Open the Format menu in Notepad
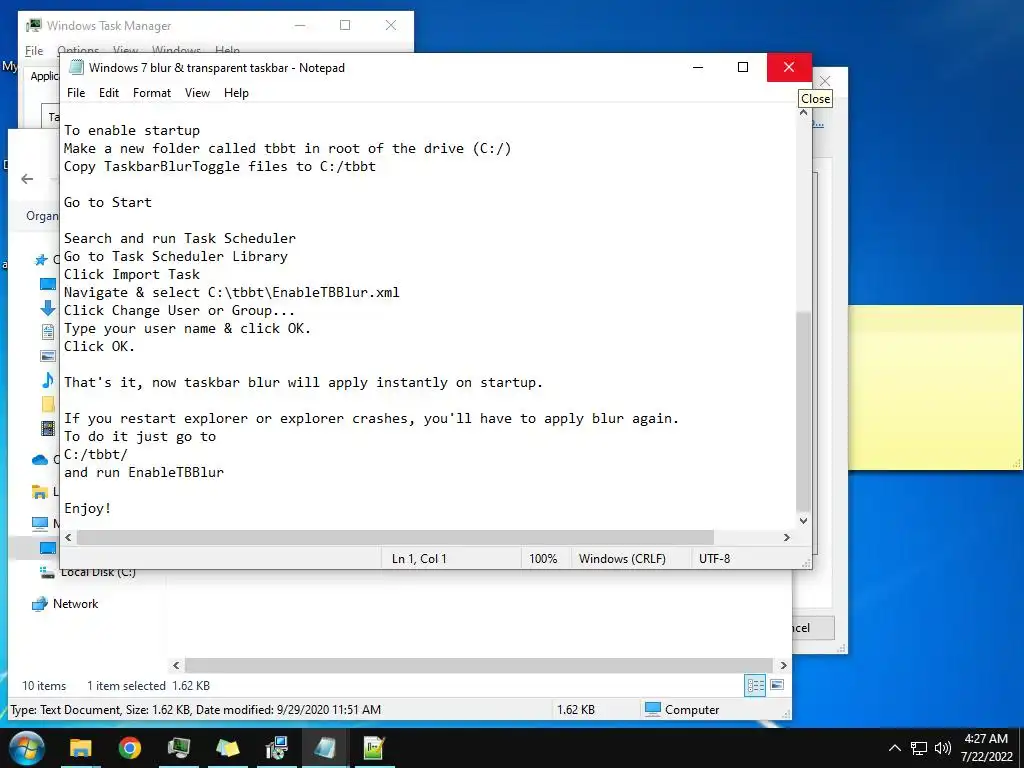The image size is (1024, 768). (152, 93)
